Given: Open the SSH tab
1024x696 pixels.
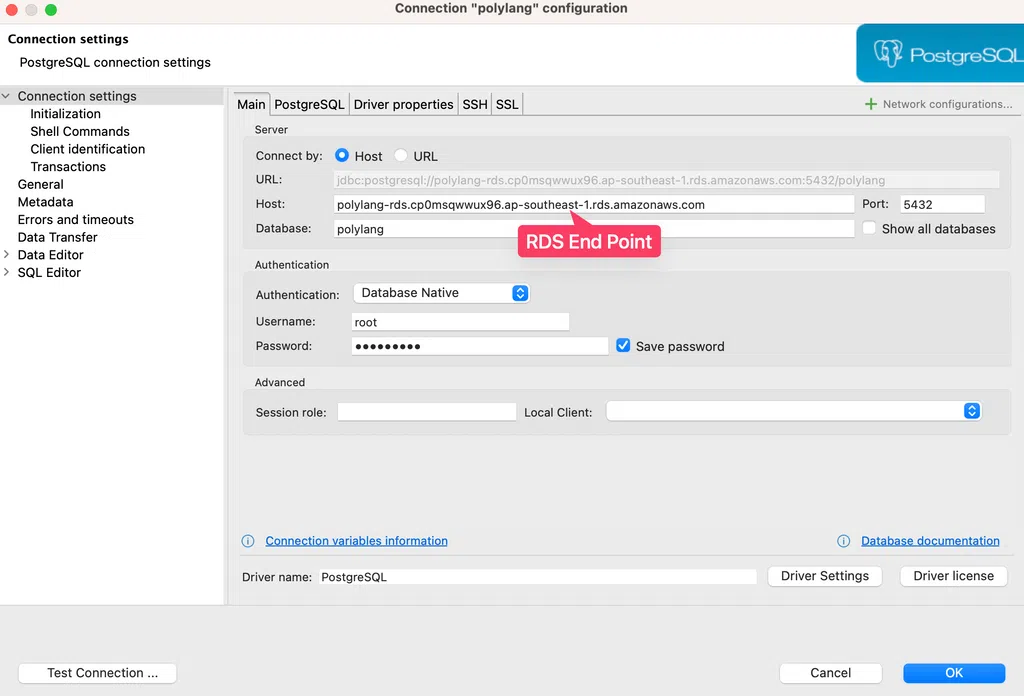Looking at the screenshot, I should coord(475,104).
